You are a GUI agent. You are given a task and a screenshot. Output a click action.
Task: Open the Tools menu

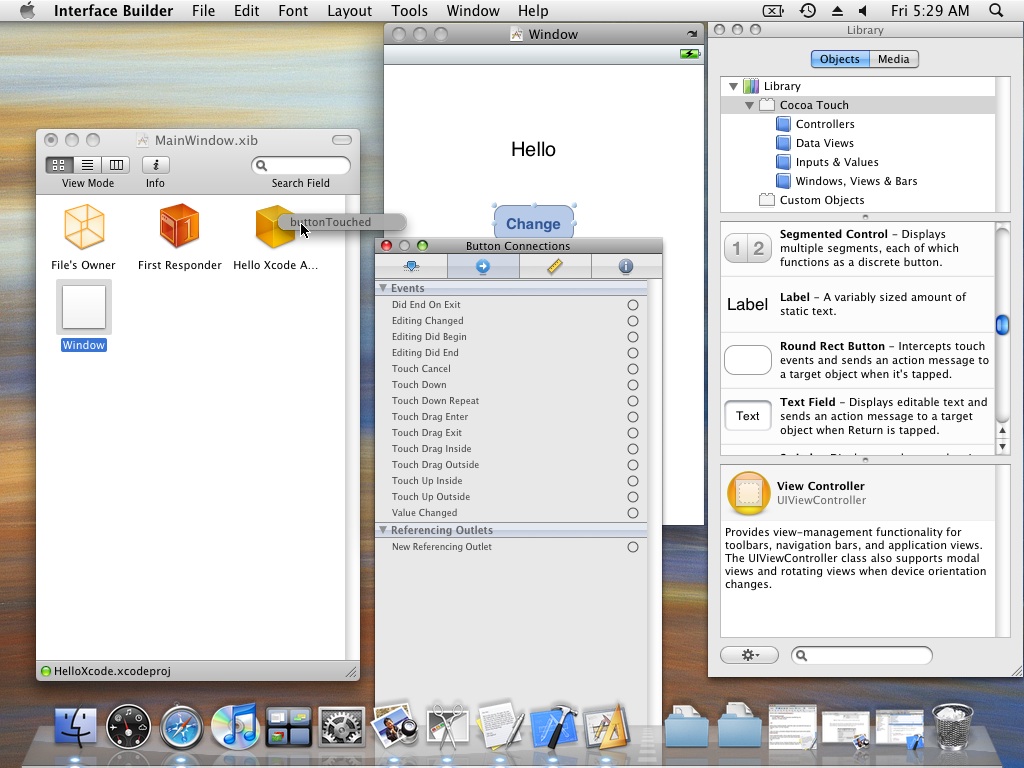point(409,11)
